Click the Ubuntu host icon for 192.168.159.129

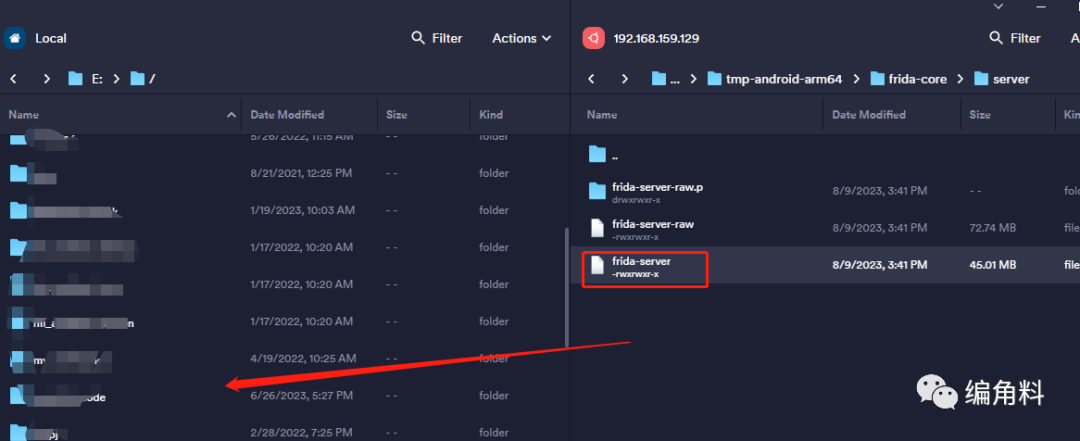(593, 38)
